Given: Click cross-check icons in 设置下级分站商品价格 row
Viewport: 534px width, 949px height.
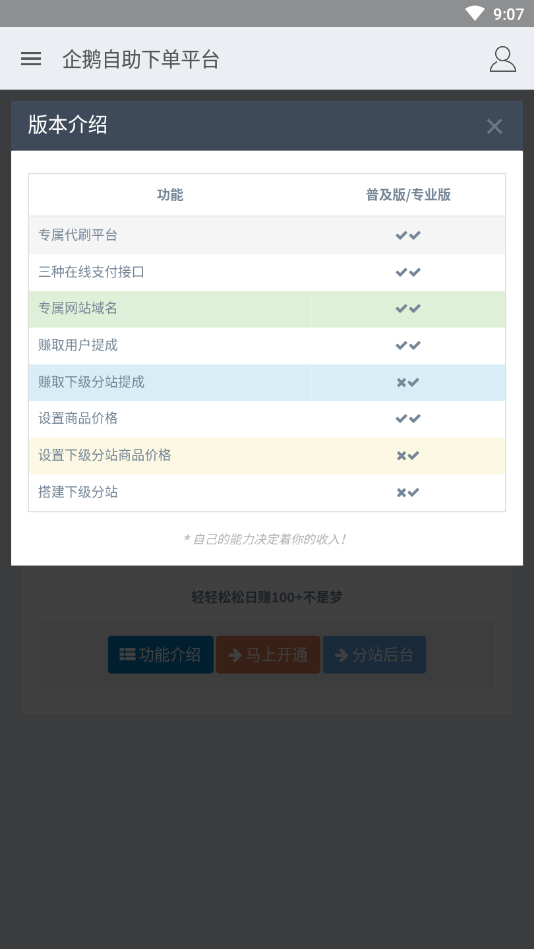Looking at the screenshot, I should click(x=408, y=455).
